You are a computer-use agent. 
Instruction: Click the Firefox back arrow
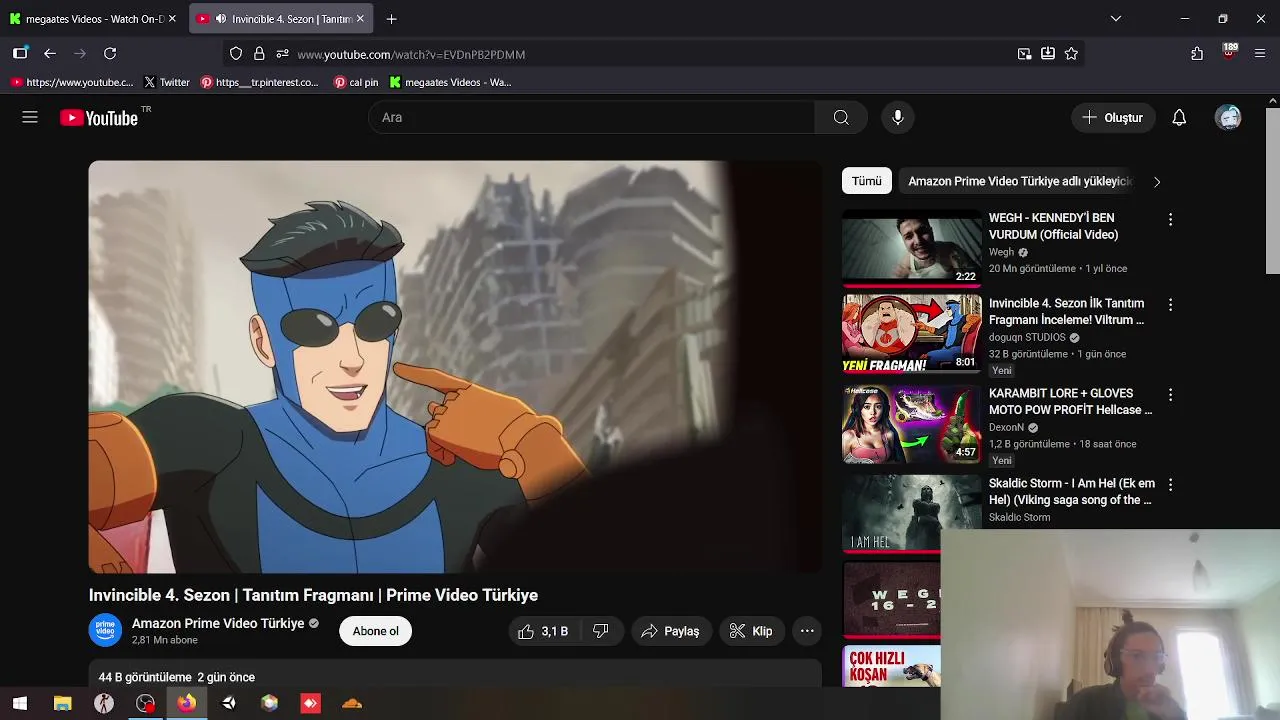50,54
